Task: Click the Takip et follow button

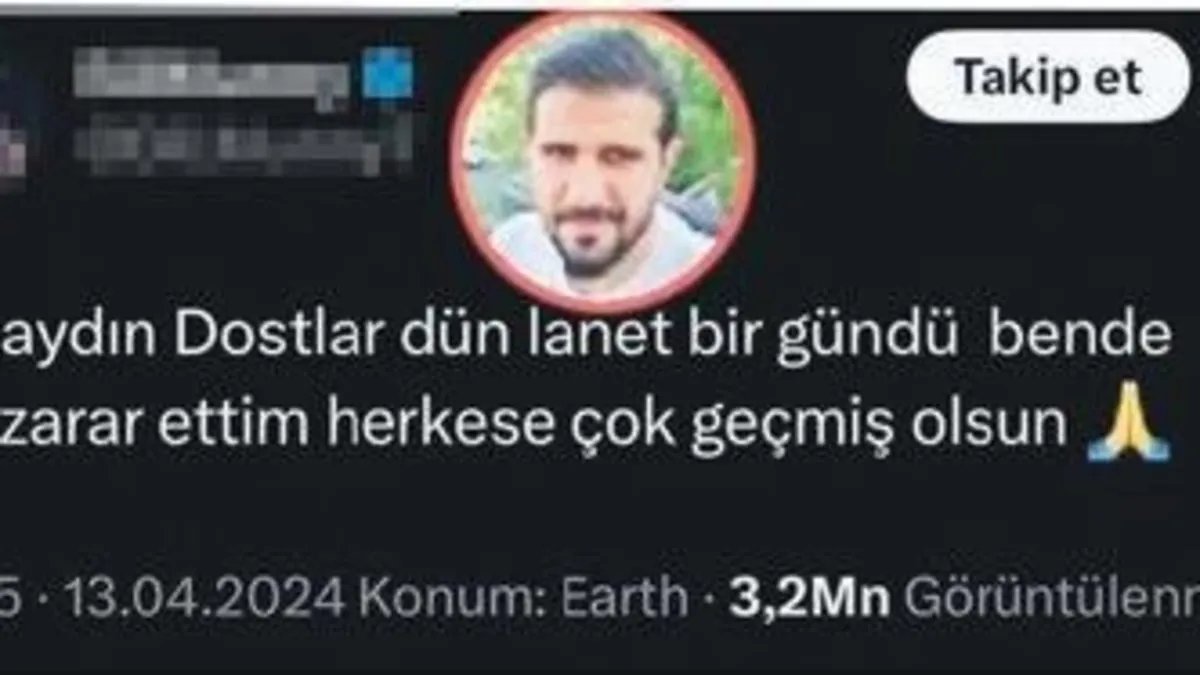Action: pos(1048,77)
